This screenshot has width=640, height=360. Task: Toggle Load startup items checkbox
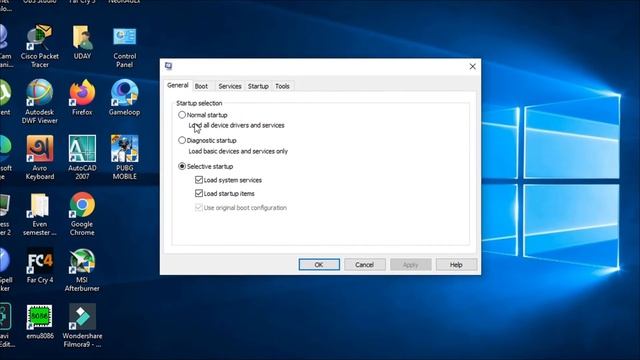point(199,193)
